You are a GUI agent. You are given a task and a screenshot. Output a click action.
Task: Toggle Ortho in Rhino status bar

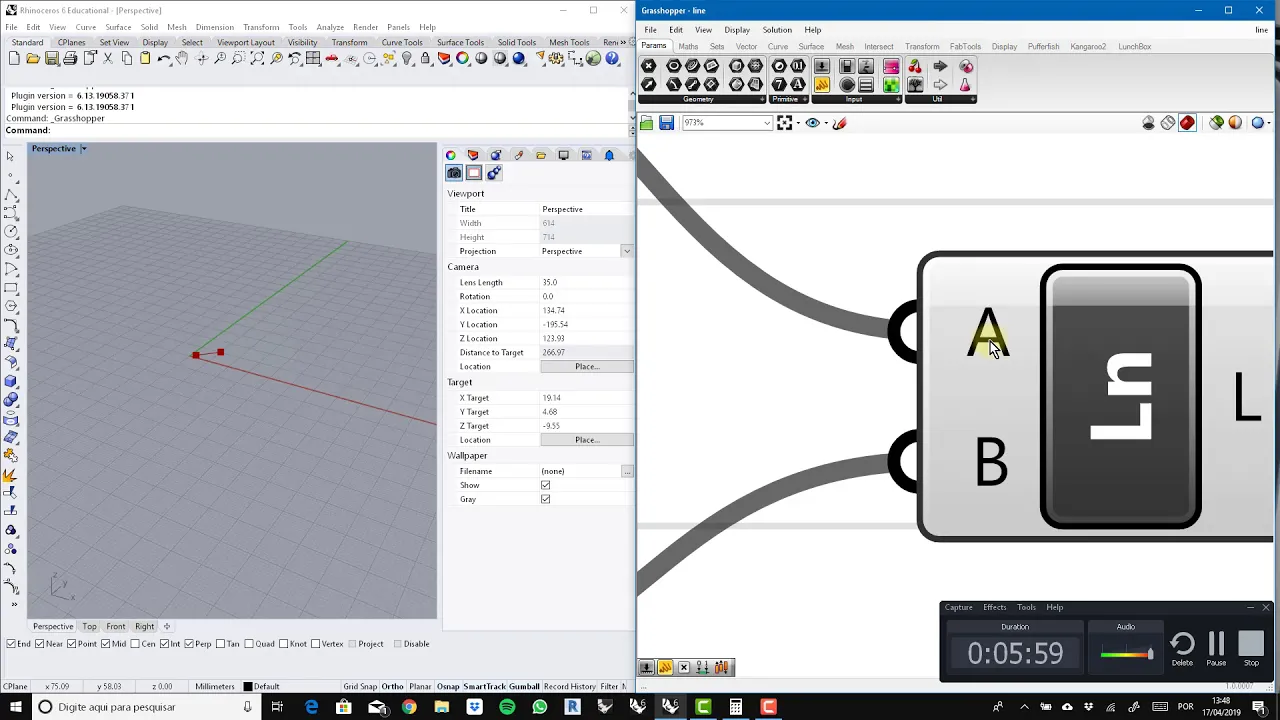click(x=392, y=687)
